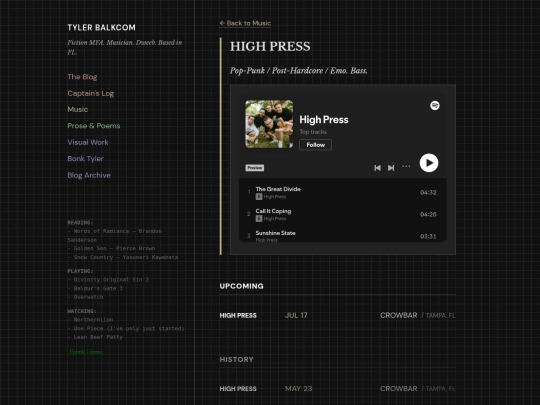Click the MAY 23 history show date

coord(299,388)
